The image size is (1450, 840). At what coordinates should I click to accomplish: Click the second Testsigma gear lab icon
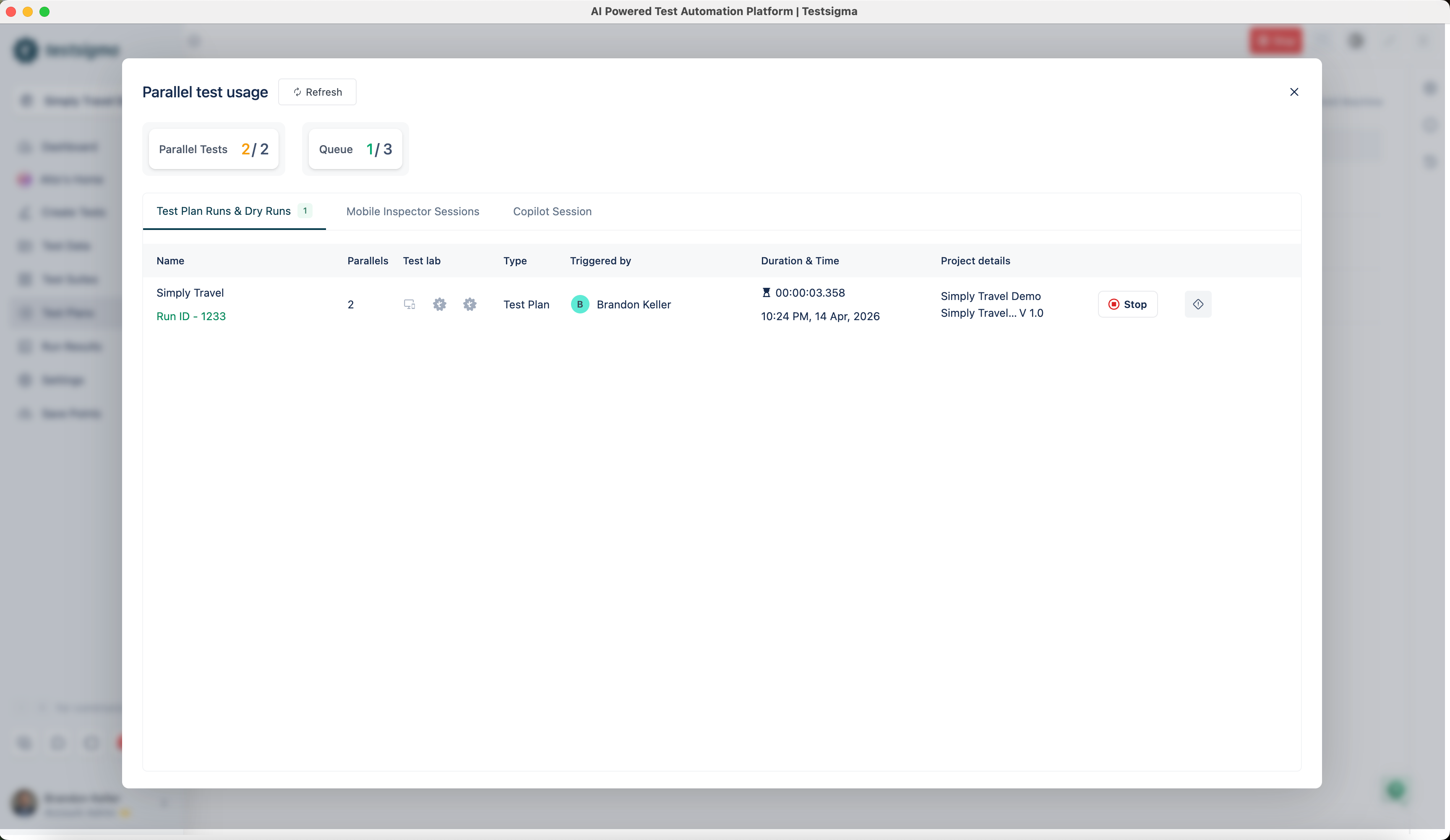tap(469, 304)
